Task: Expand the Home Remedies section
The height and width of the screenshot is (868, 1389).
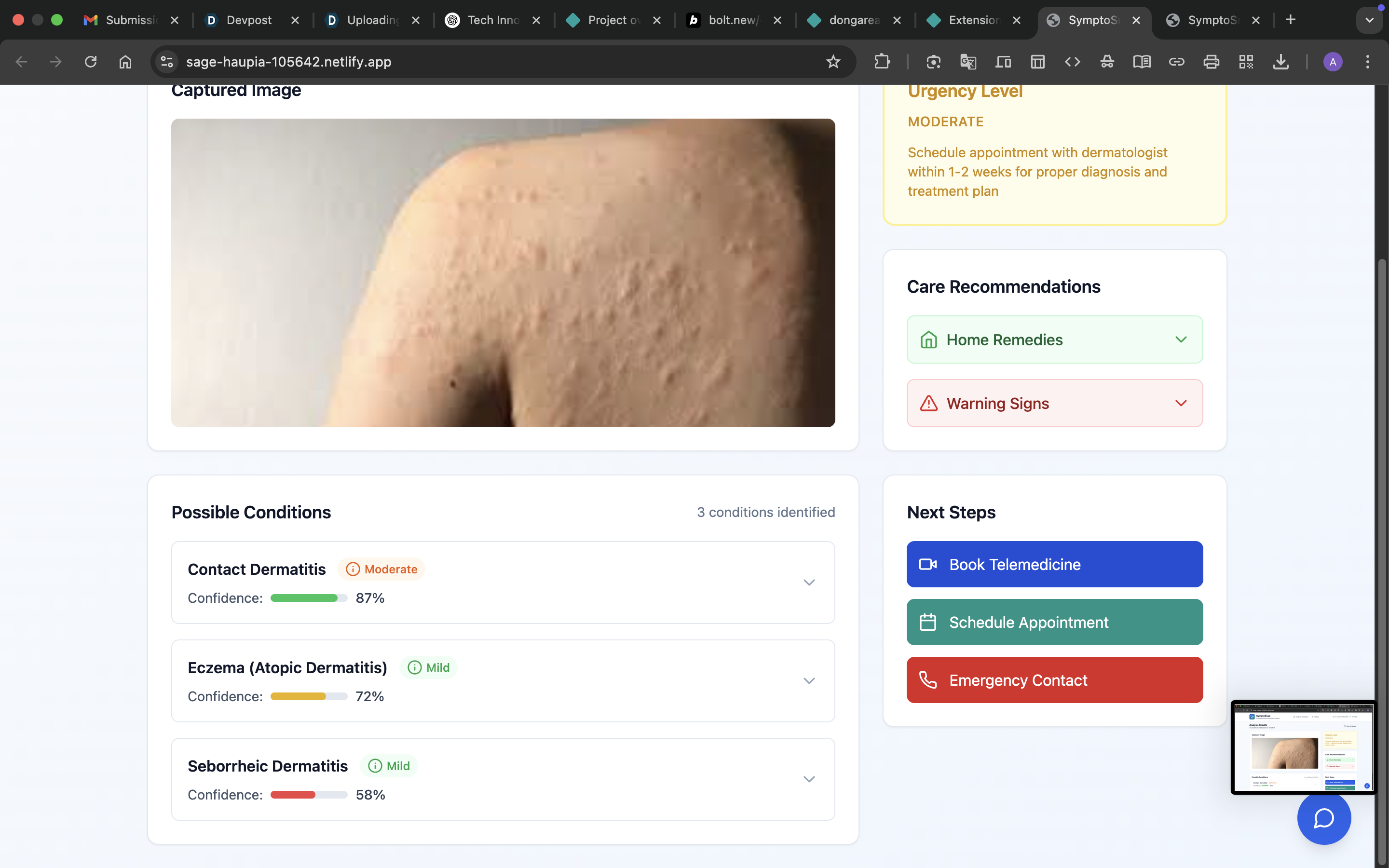Action: coord(1054,339)
